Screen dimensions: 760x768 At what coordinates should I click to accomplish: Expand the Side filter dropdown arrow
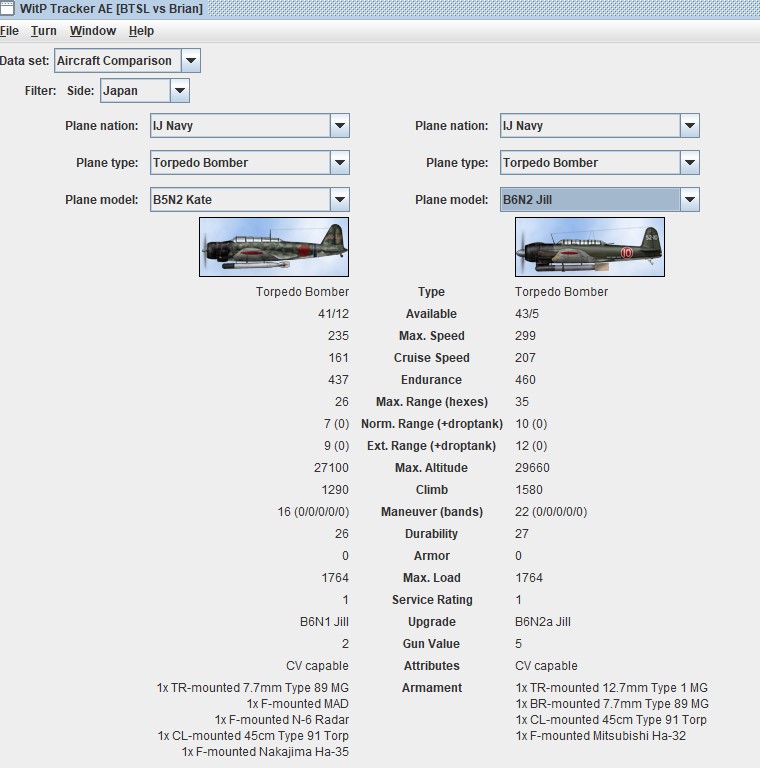coord(180,91)
